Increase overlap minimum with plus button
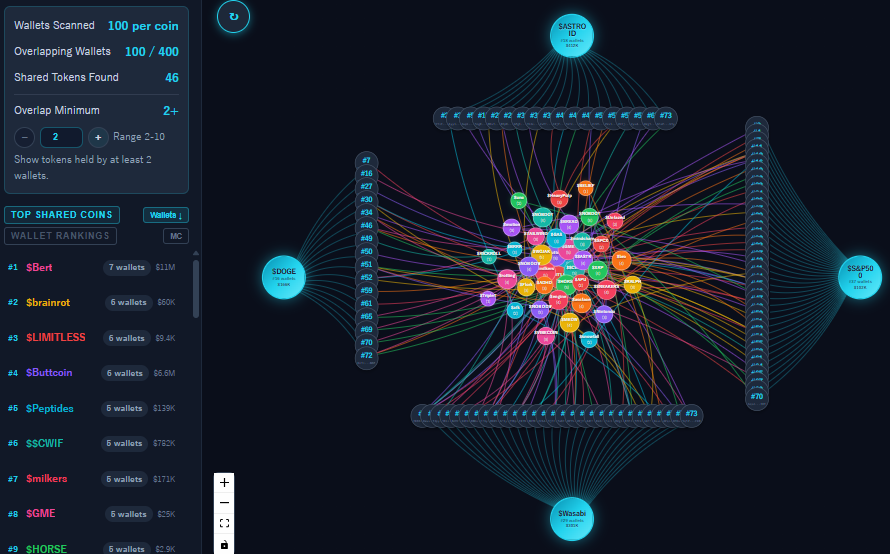890x554 pixels. (98, 137)
